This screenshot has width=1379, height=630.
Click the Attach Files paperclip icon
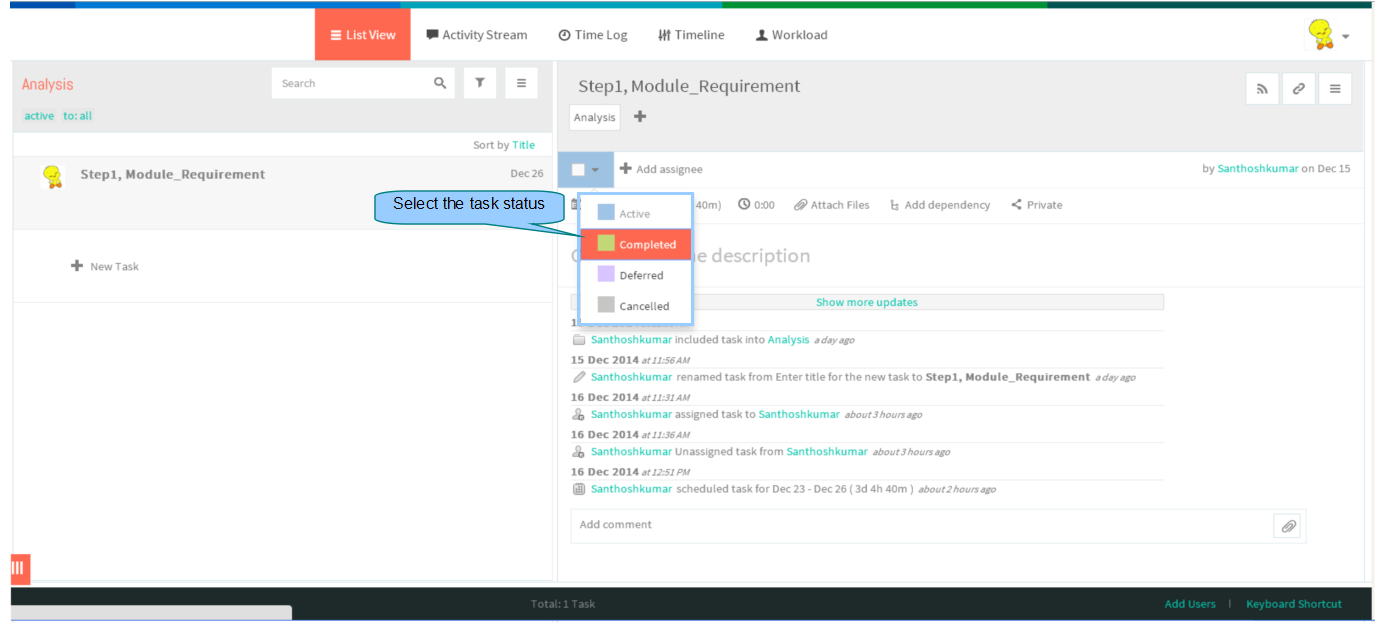click(800, 204)
